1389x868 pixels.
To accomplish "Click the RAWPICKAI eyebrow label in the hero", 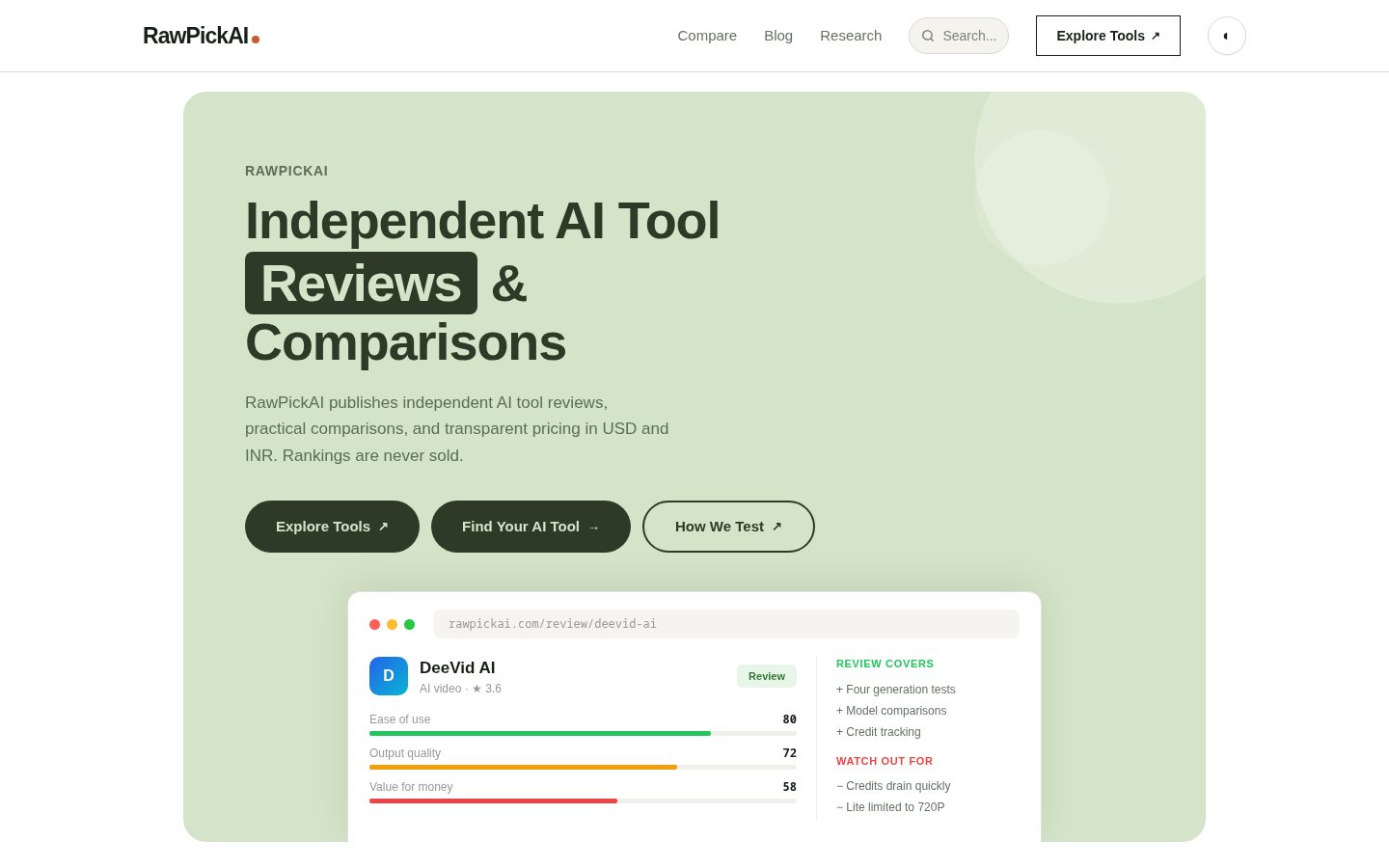I will pyautogui.click(x=286, y=171).
